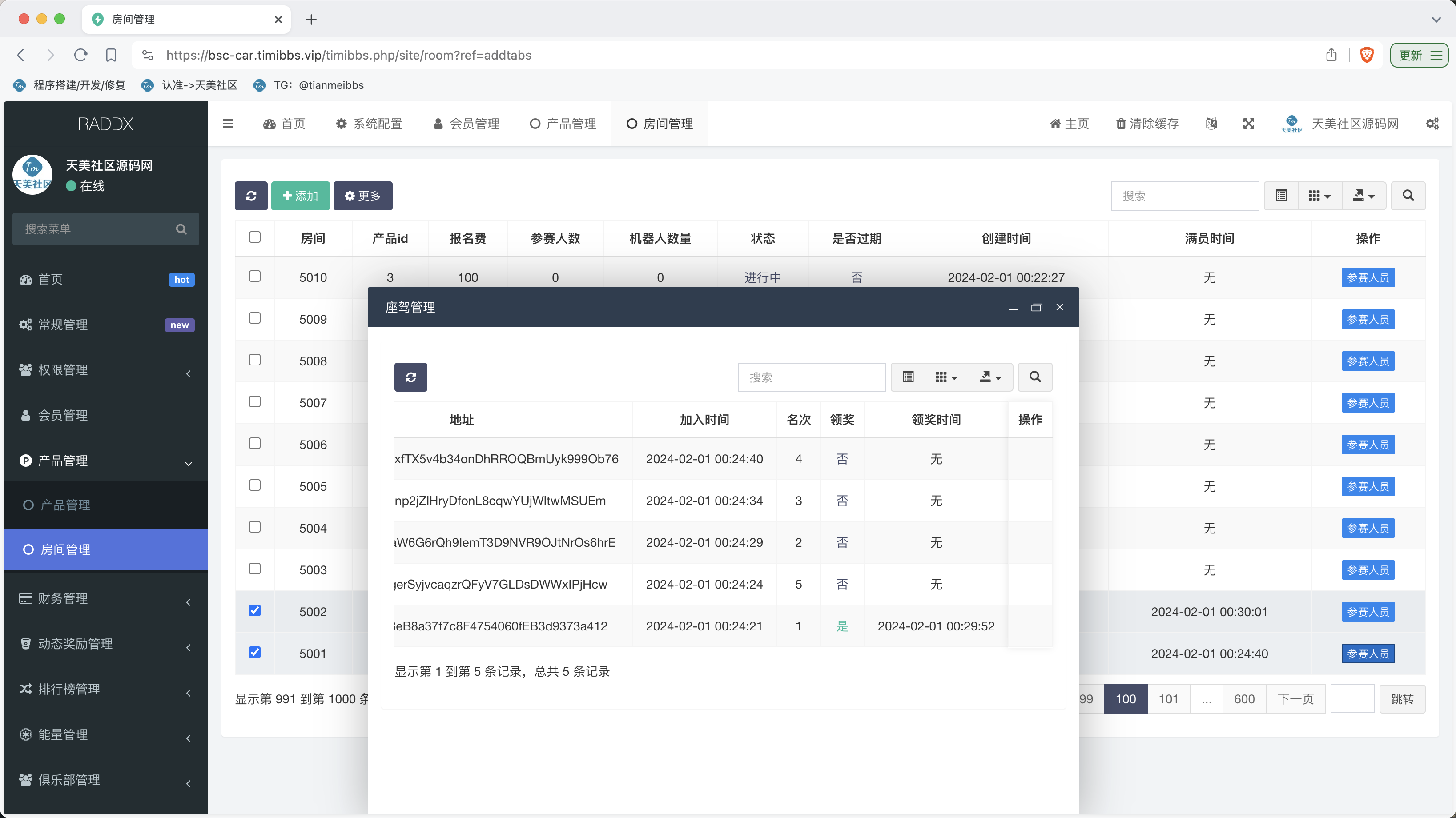Check the checkbox for room 5010

[x=255, y=276]
